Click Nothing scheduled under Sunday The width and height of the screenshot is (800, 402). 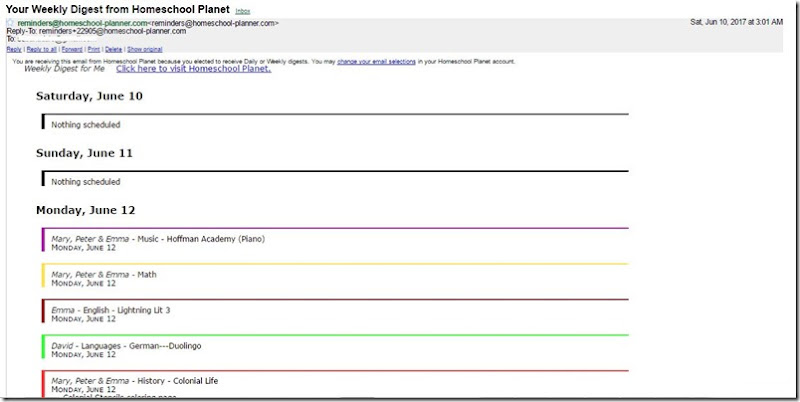click(x=86, y=182)
